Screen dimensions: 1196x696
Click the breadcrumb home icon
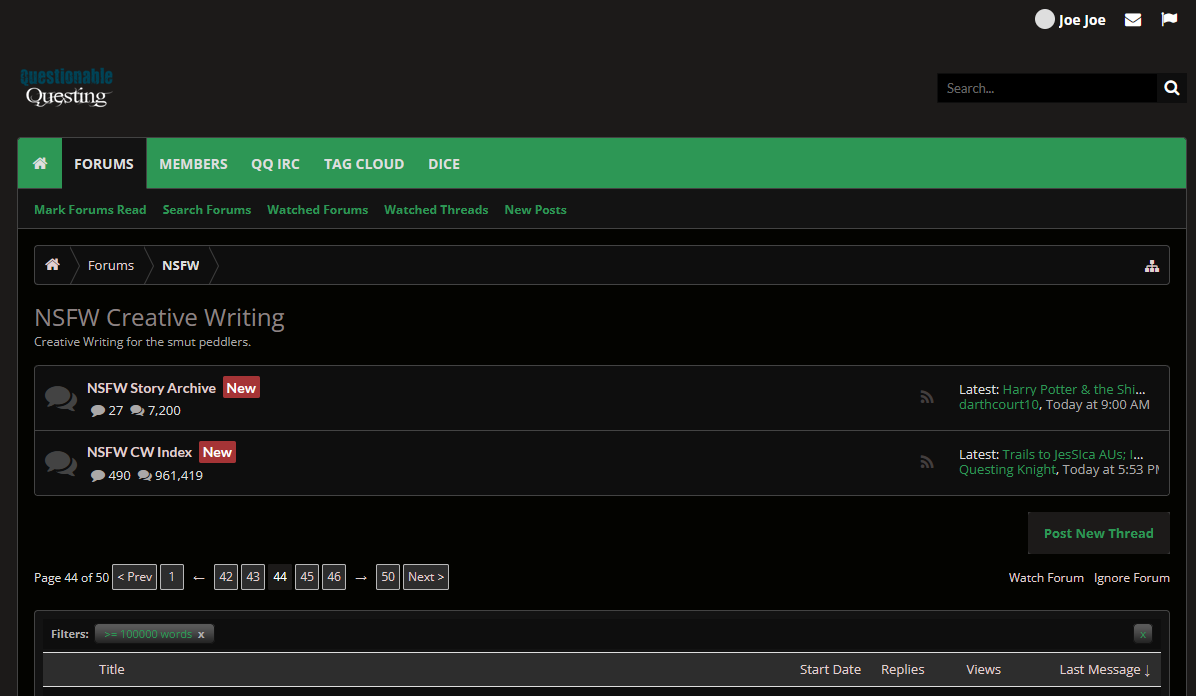52,265
